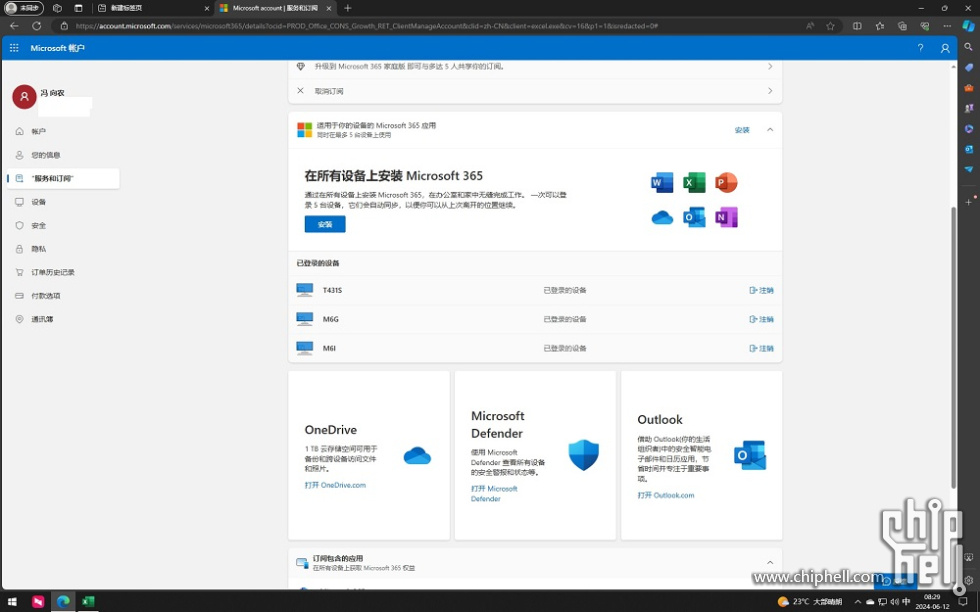The image size is (980, 612).
Task: Open the Edge icon in the taskbar
Action: 63,601
